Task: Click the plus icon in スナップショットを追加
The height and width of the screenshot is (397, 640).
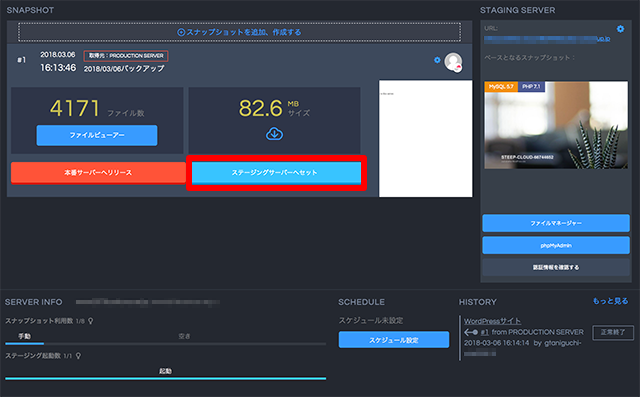Action: (181, 32)
